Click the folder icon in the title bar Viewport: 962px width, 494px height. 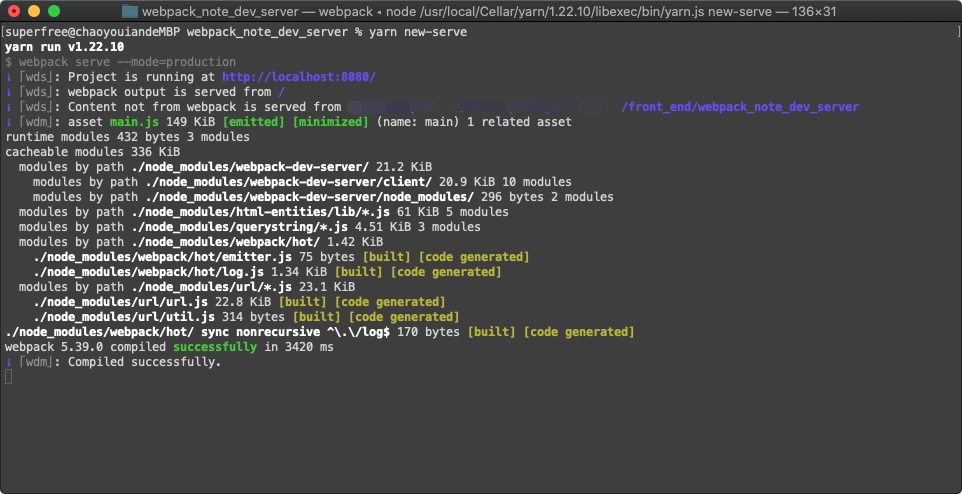129,11
